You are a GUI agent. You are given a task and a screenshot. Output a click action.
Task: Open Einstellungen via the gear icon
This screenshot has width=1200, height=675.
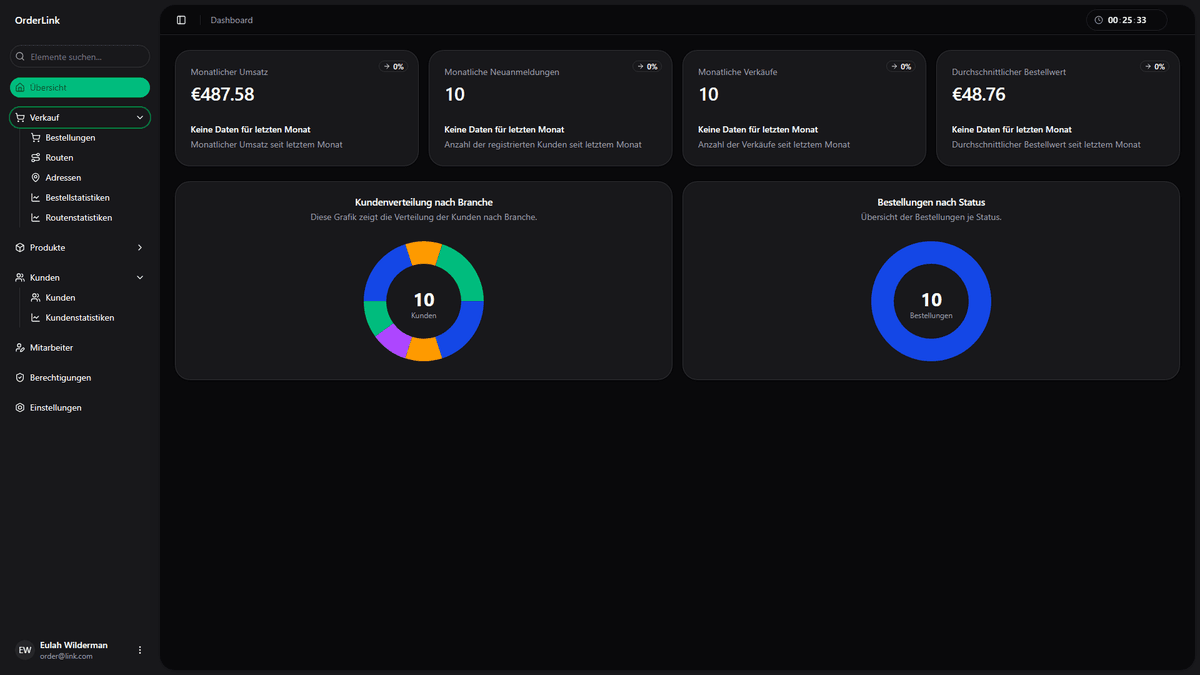[x=19, y=407]
